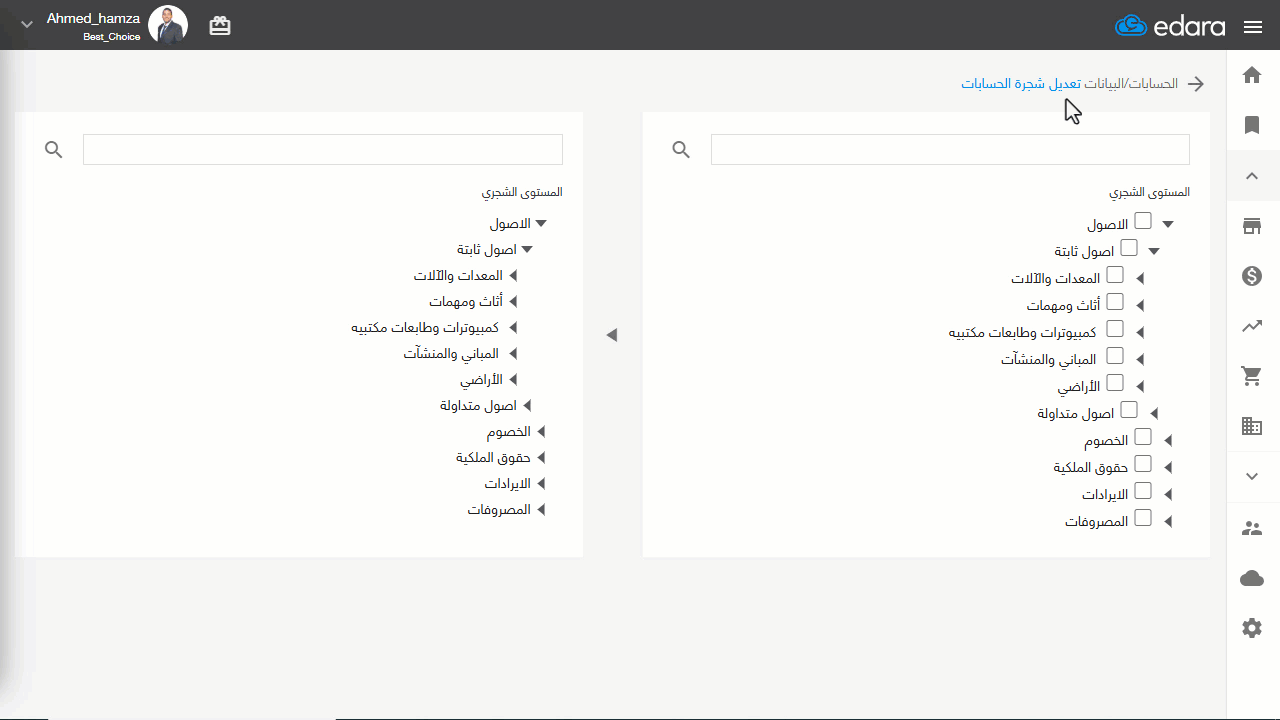
Task: Focus the left panel search field
Action: coord(323,150)
